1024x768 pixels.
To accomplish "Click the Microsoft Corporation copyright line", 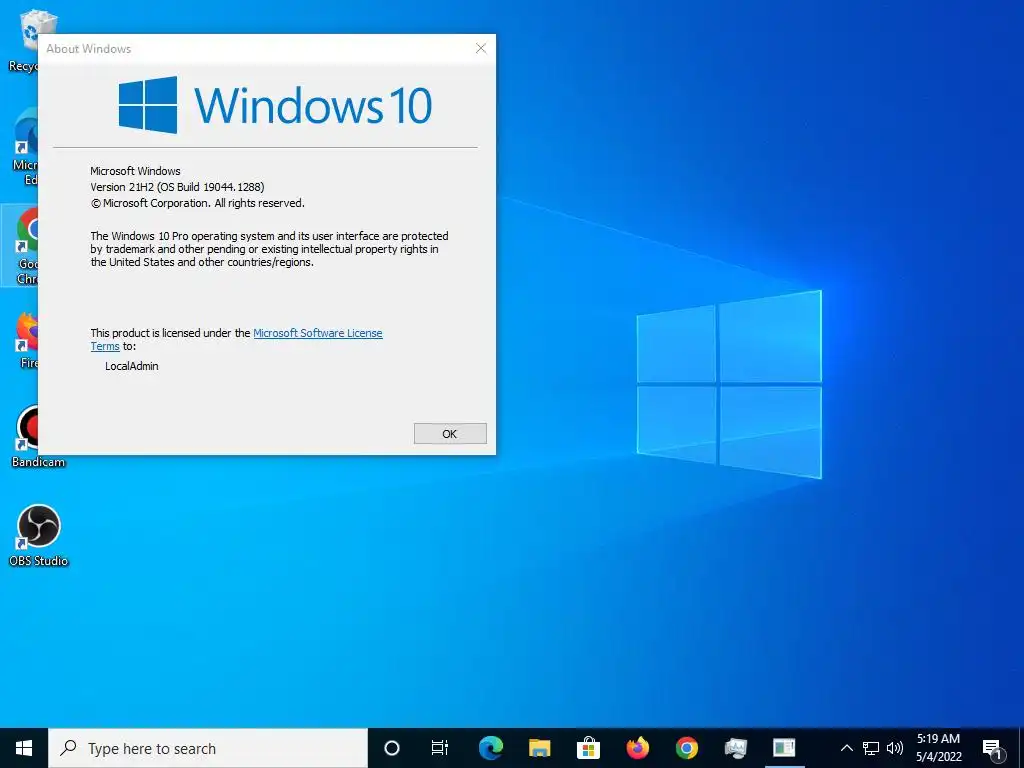I will coord(197,203).
